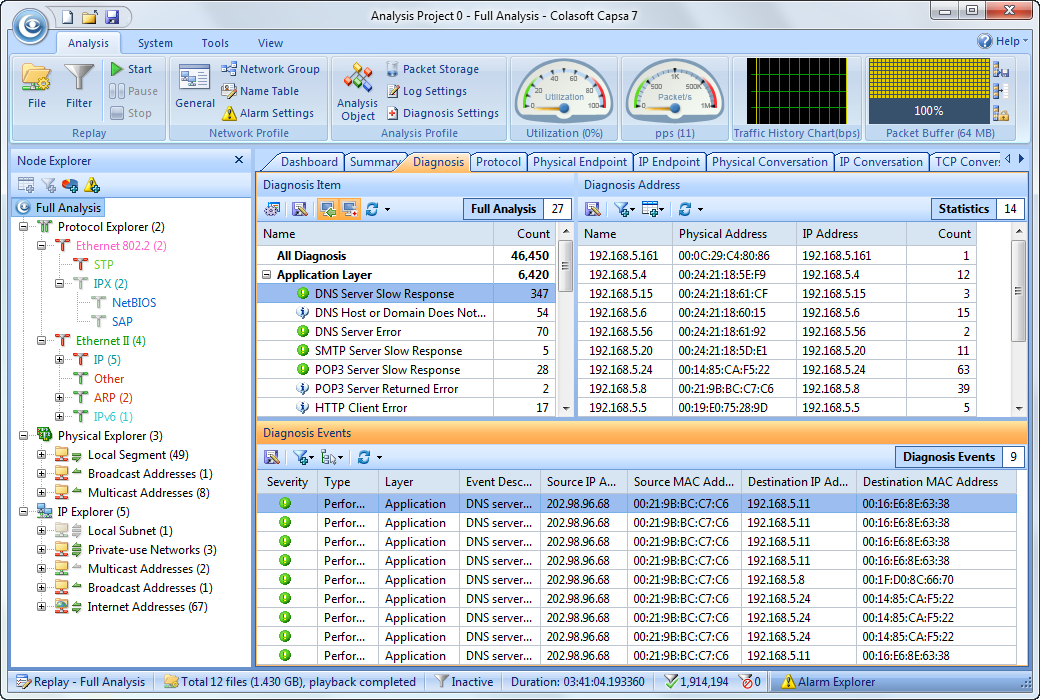Select the Filter tool in Replay group
The height and width of the screenshot is (700, 1040).
click(79, 84)
